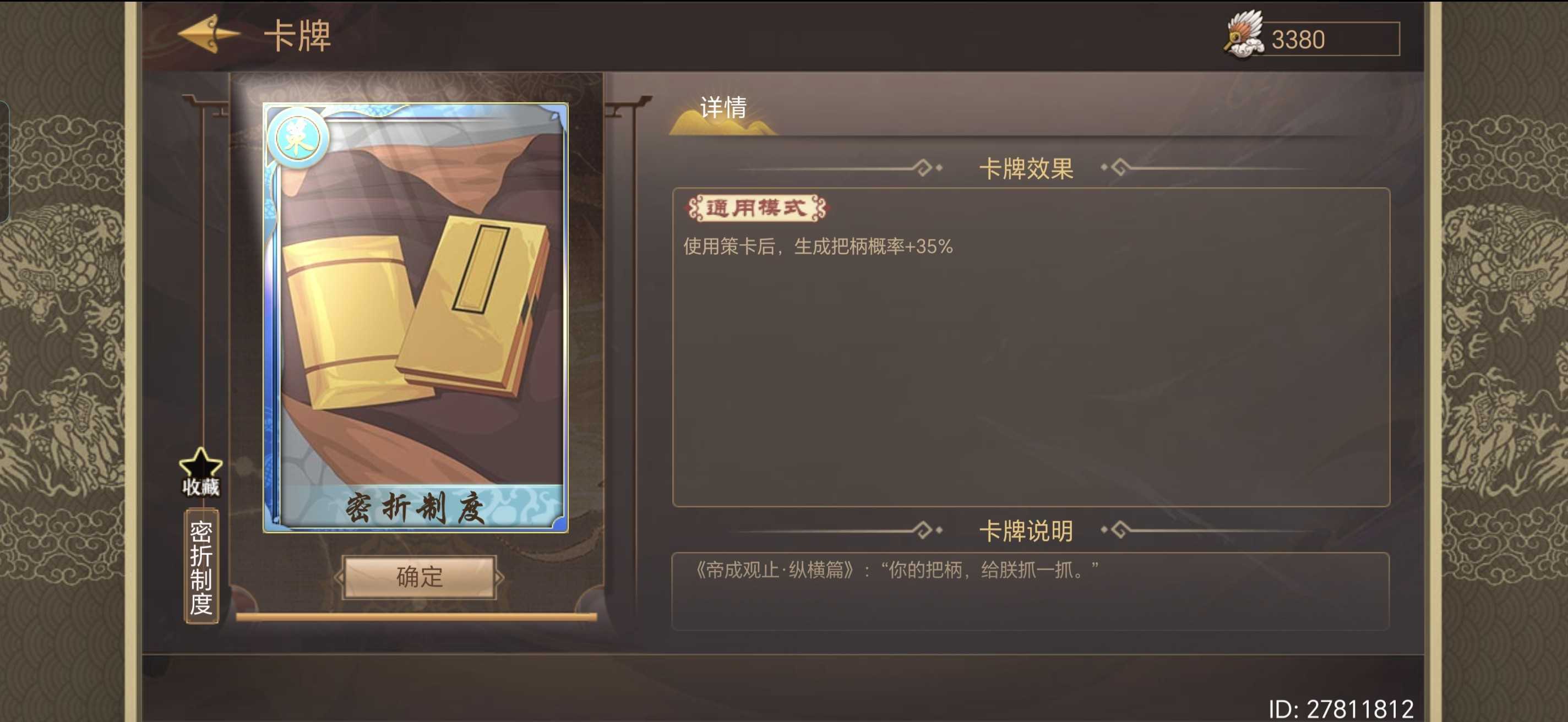Screen dimensions: 1568x722
Task: Click the 卡牌 page title
Action: [x=298, y=35]
